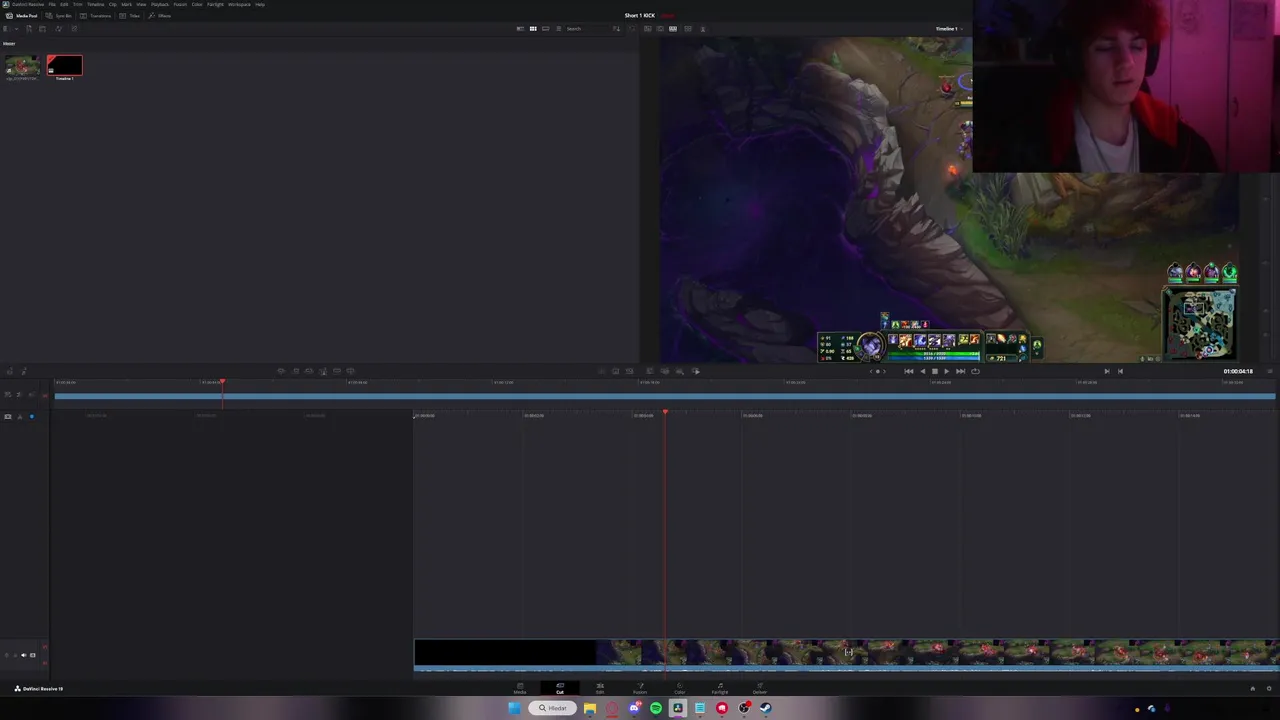1280x720 pixels.
Task: Open the Edit menu
Action: click(x=64, y=4)
